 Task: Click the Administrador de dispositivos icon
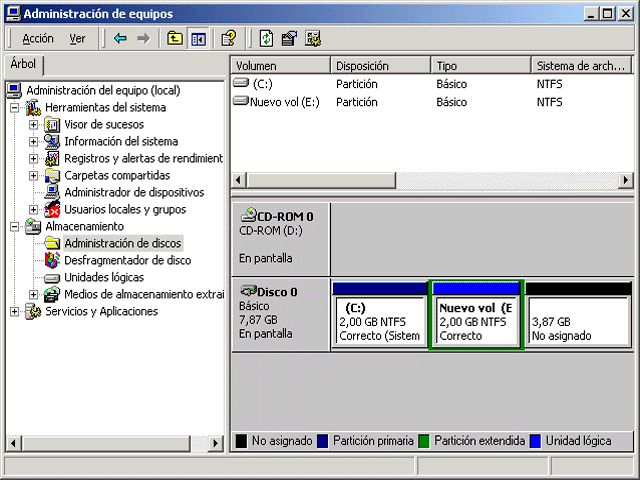[52, 192]
